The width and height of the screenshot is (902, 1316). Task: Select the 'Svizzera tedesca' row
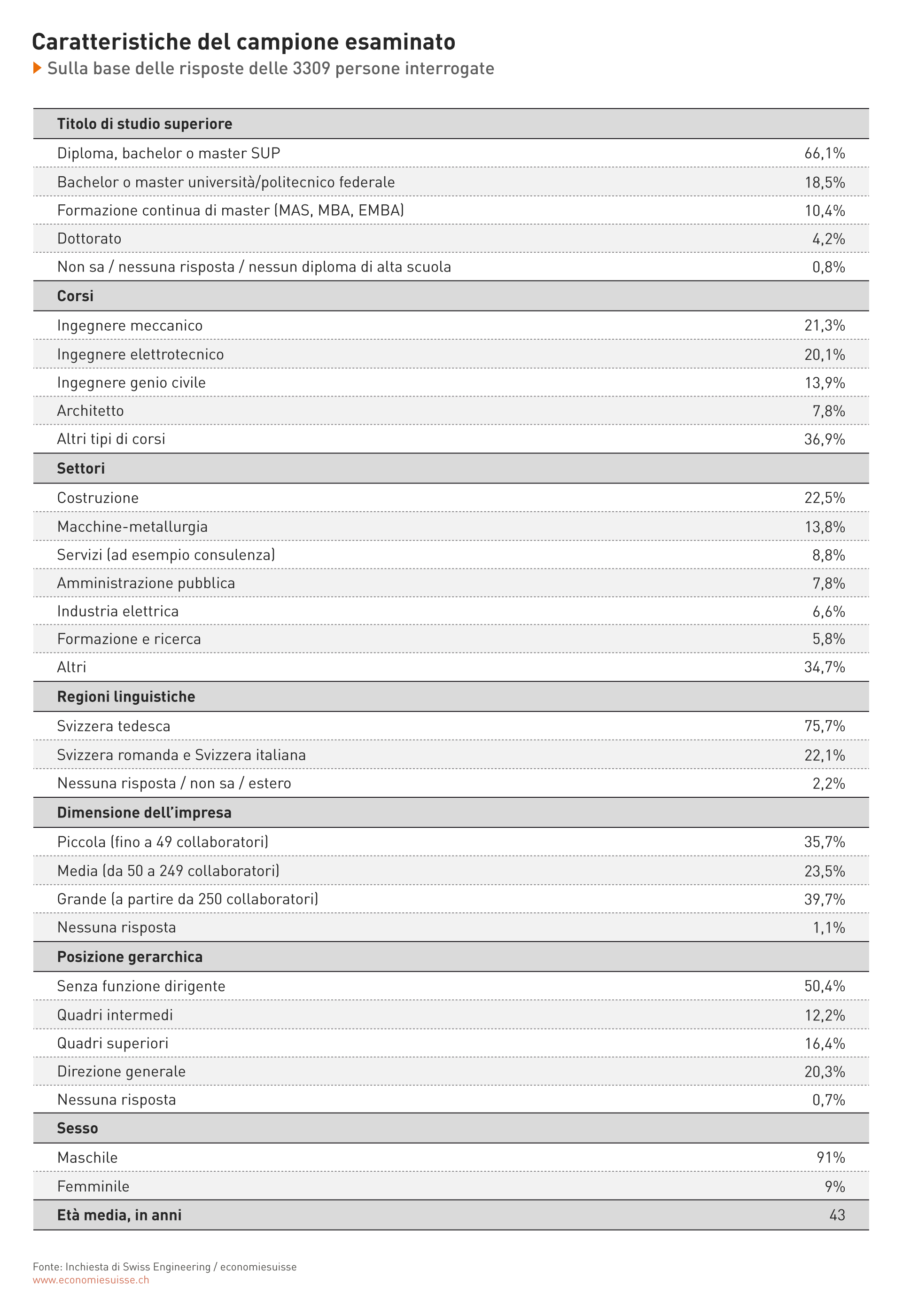[451, 726]
